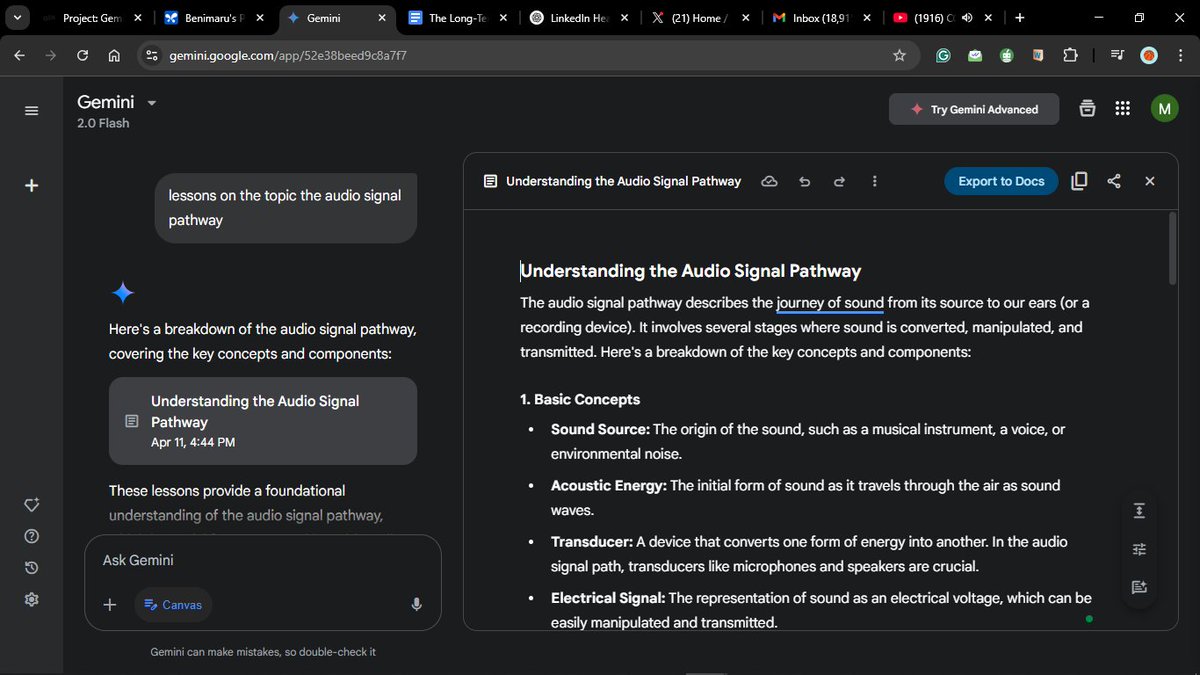Click the journey of sound underlined text
1200x675 pixels.
click(830, 303)
